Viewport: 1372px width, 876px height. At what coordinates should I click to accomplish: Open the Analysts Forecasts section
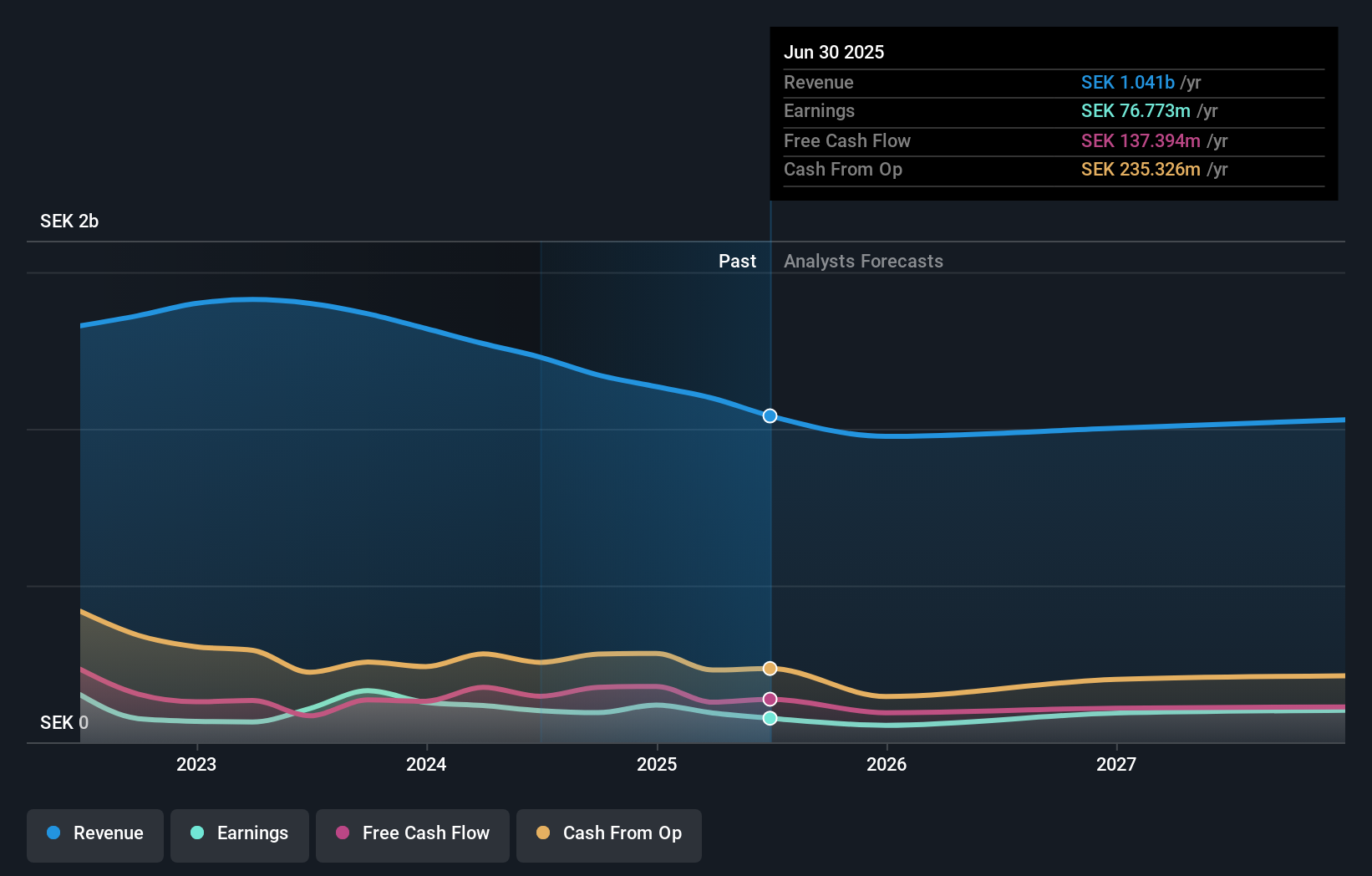tap(864, 261)
